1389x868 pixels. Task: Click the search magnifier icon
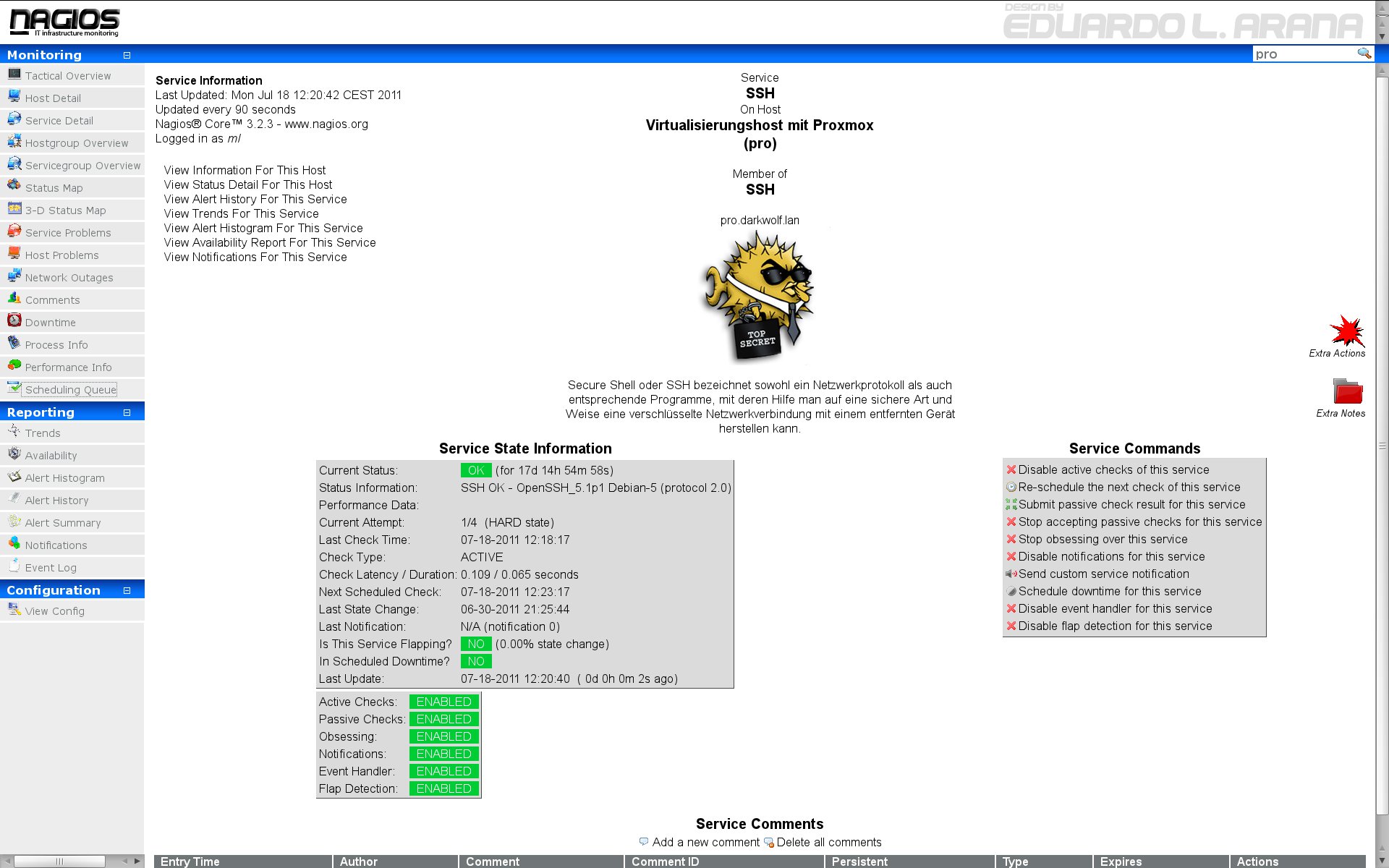pyautogui.click(x=1364, y=54)
